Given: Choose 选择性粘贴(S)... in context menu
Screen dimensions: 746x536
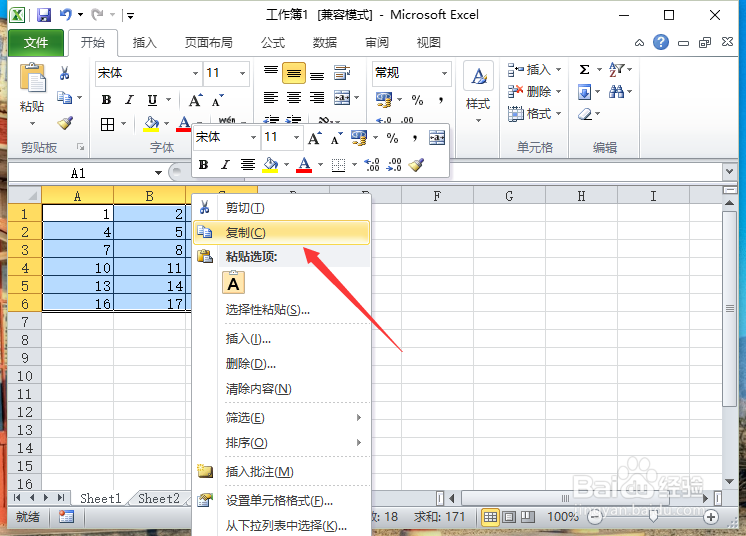Looking at the screenshot, I should click(x=281, y=310).
